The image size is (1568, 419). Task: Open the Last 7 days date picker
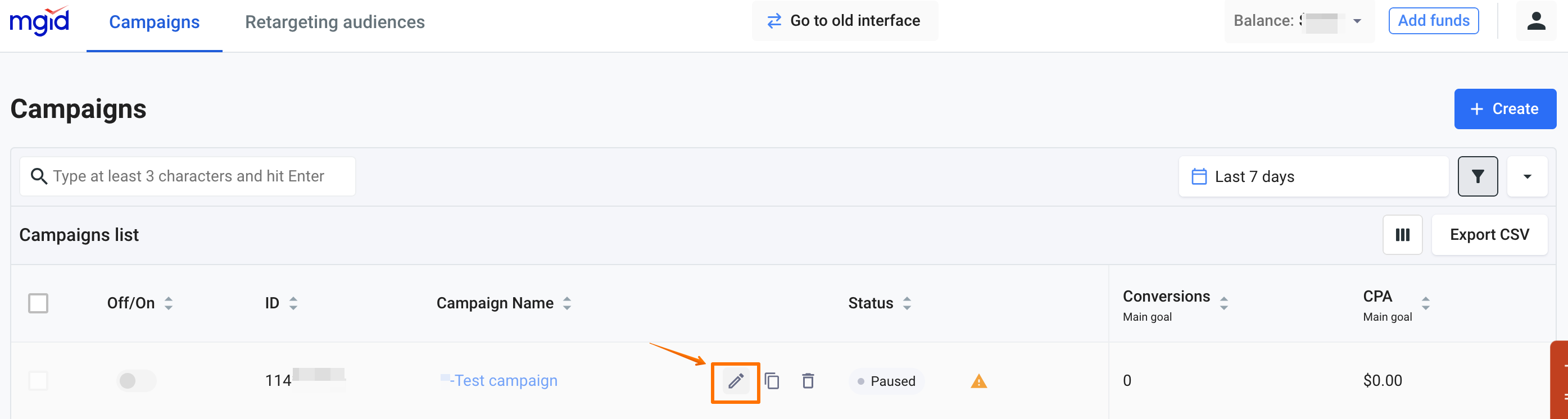[1312, 176]
